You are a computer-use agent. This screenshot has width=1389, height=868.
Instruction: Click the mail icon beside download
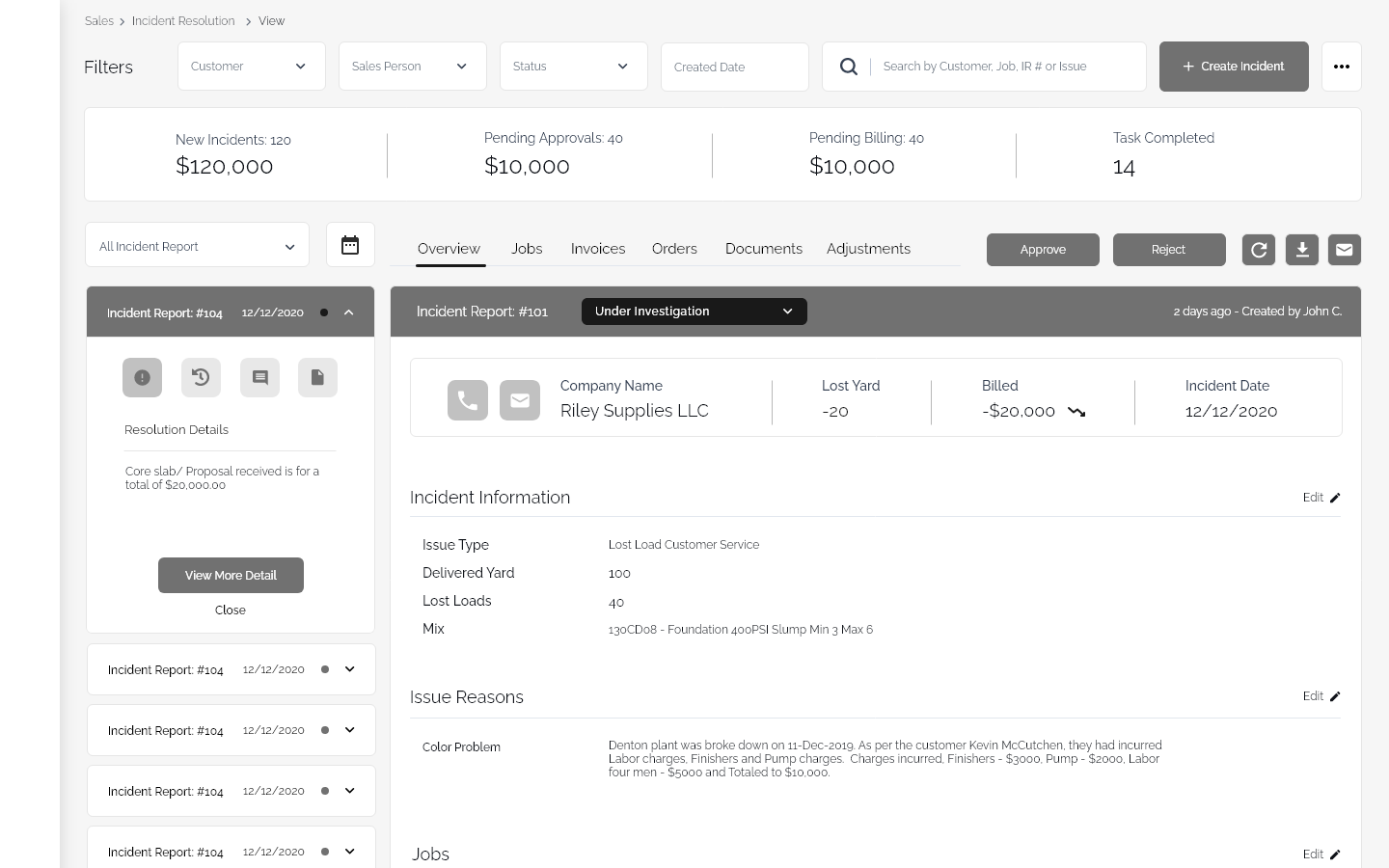pos(1345,250)
